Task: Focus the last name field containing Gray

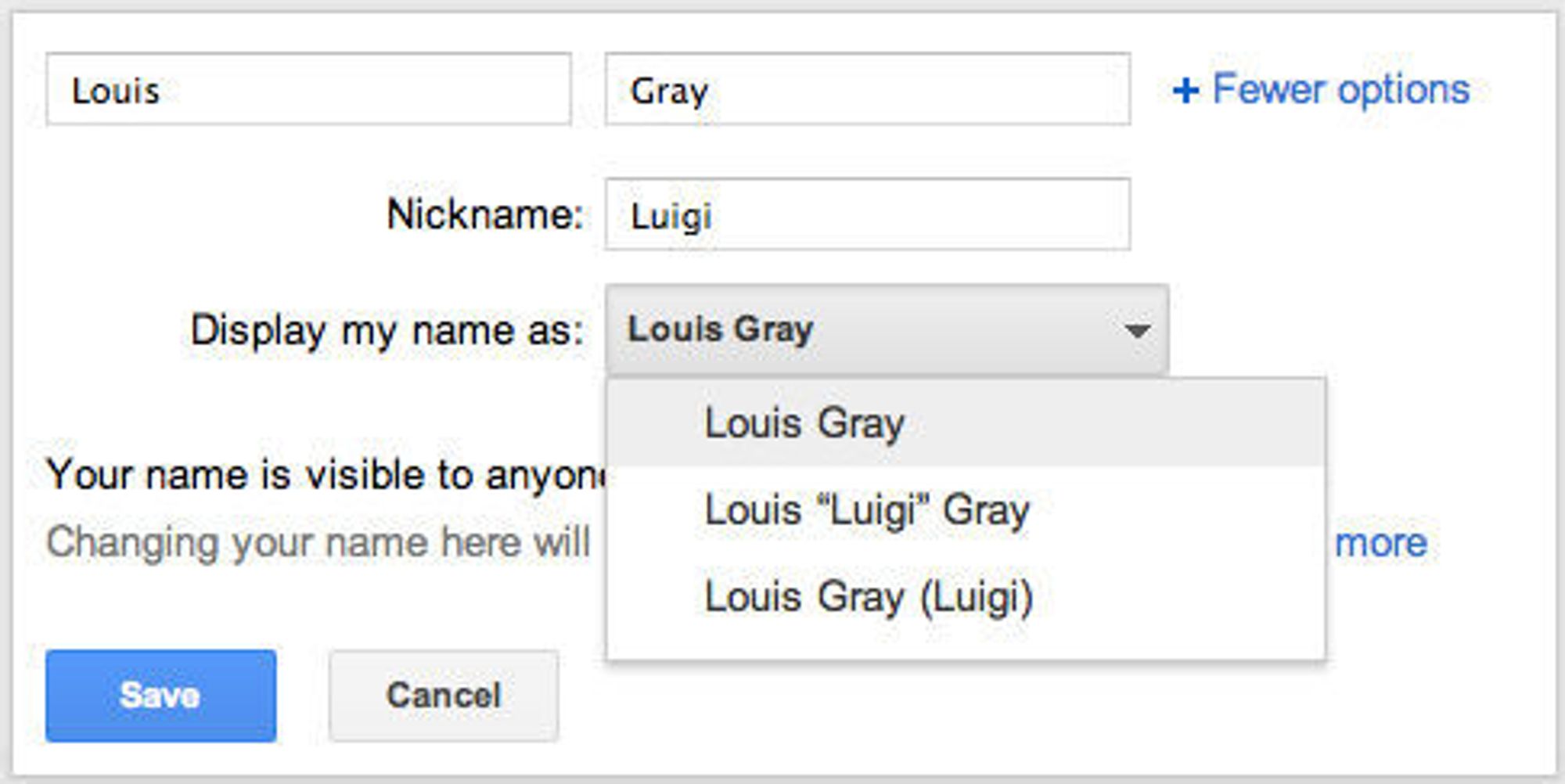Action: (x=867, y=89)
